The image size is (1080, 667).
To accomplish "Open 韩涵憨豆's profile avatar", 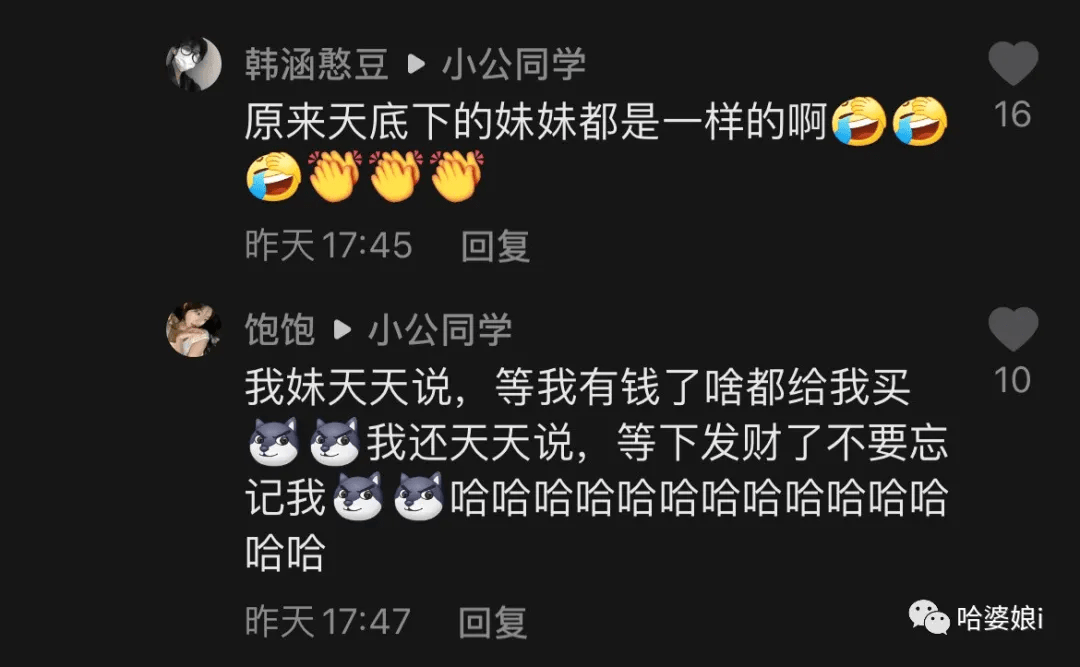I will pos(194,63).
